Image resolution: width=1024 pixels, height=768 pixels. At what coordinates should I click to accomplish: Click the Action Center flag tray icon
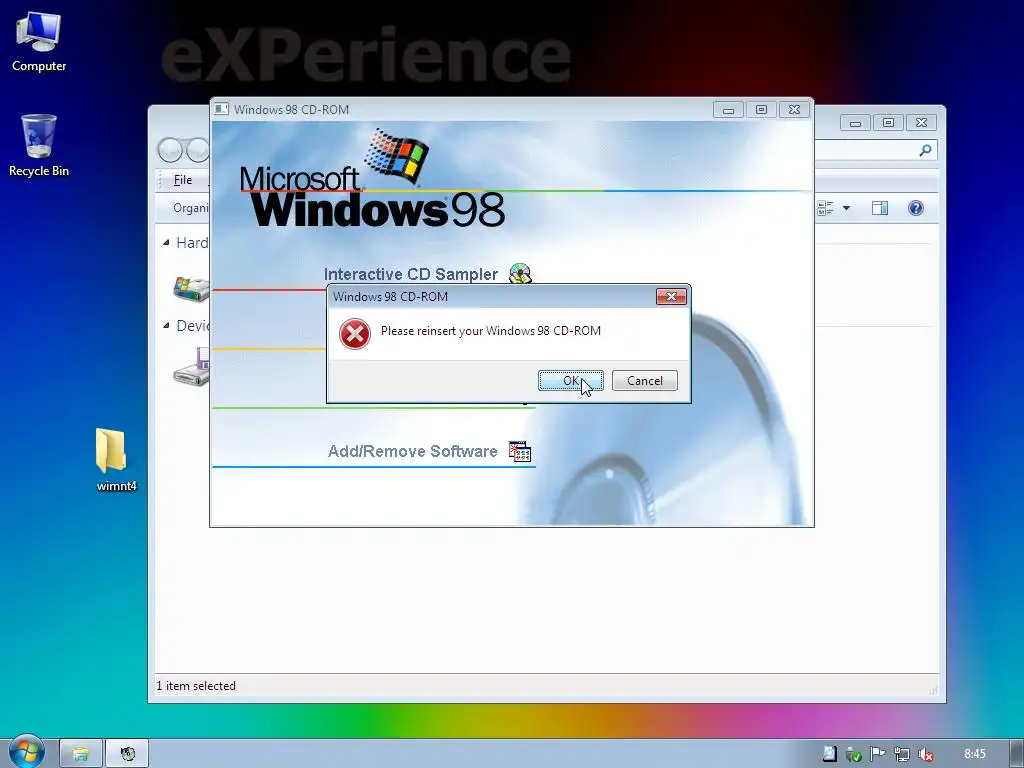(x=877, y=754)
